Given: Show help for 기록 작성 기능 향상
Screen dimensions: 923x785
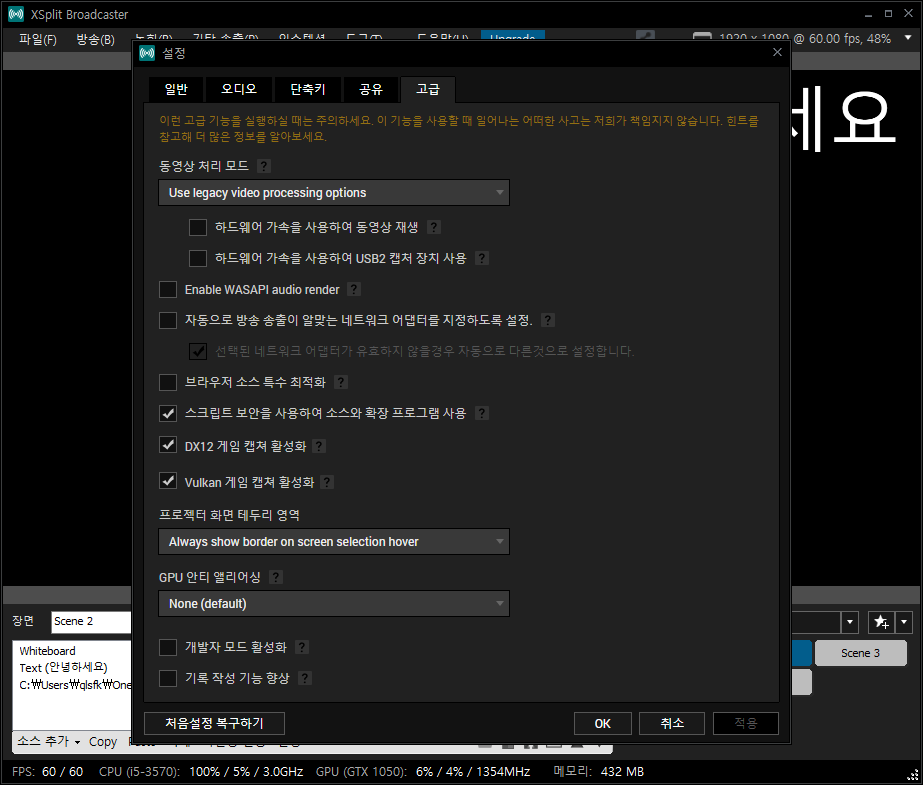Looking at the screenshot, I should tap(305, 678).
